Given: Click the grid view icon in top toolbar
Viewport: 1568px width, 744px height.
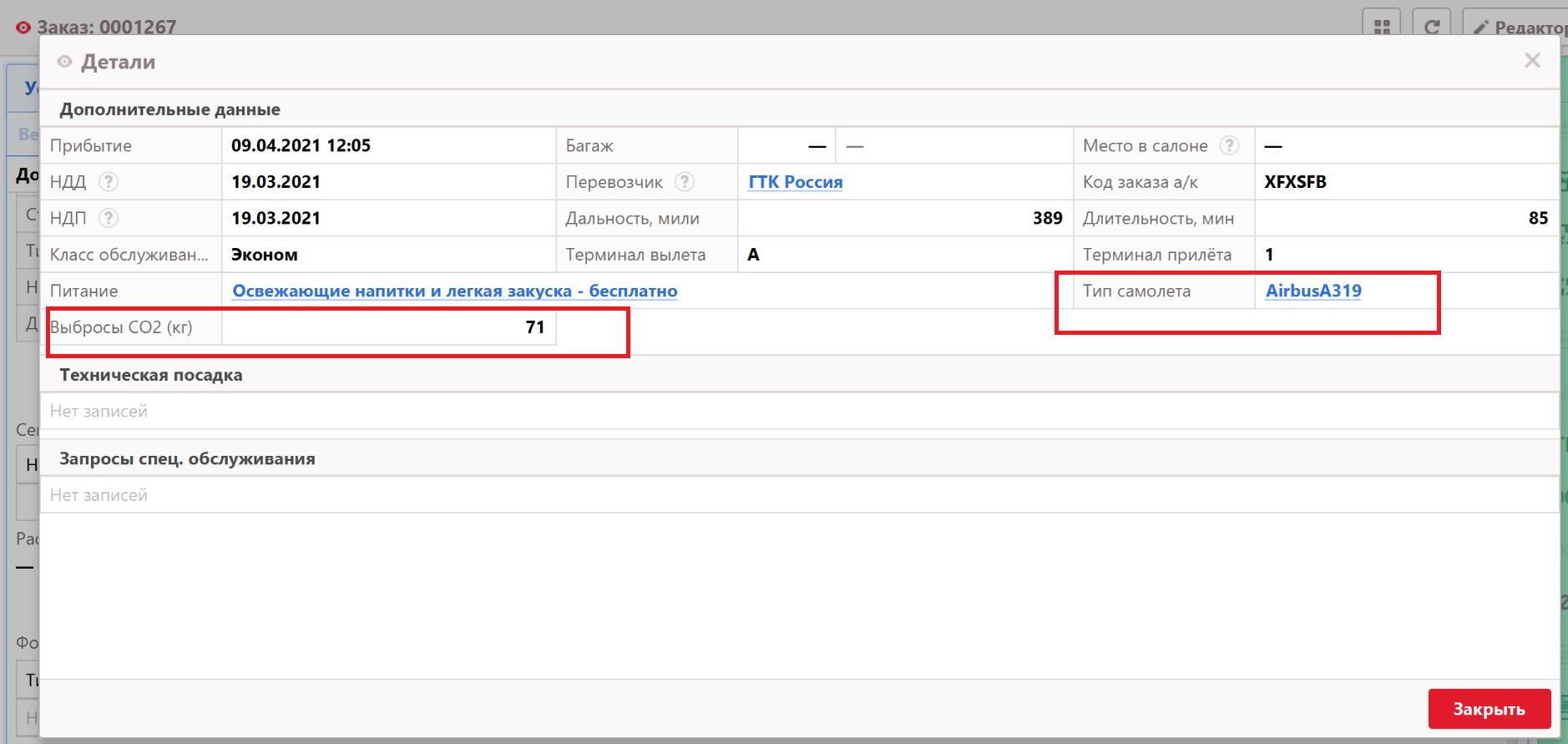Looking at the screenshot, I should click(1382, 27).
